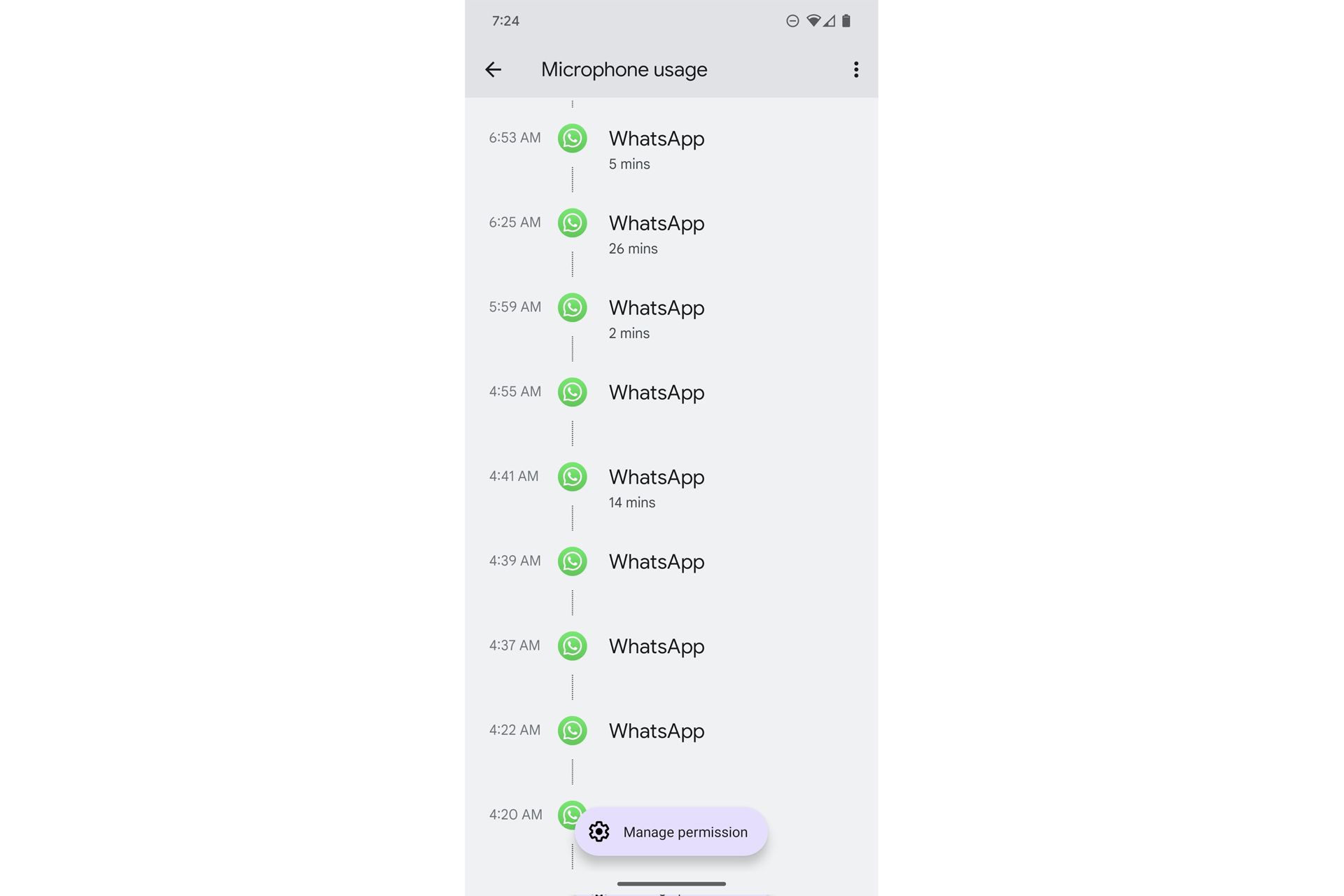Tap the 26 mins usage label
1344x896 pixels.
coord(633,248)
